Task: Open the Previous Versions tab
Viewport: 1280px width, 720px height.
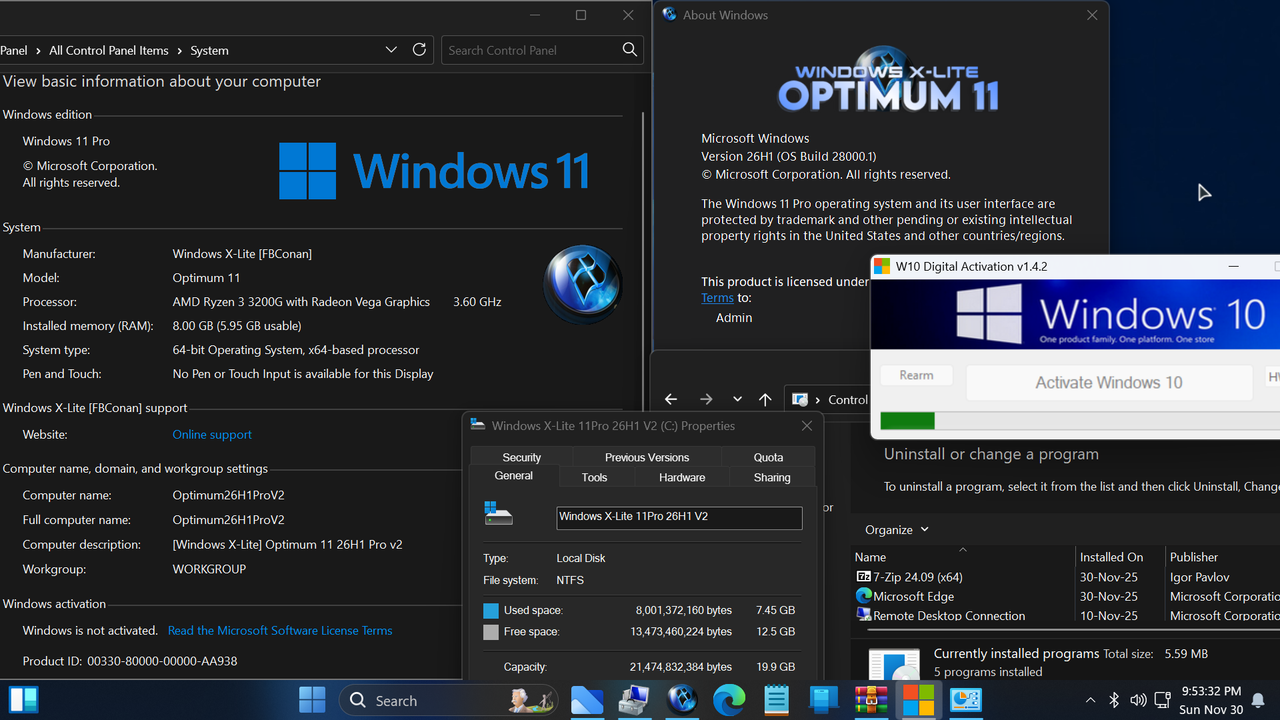Action: pos(646,457)
